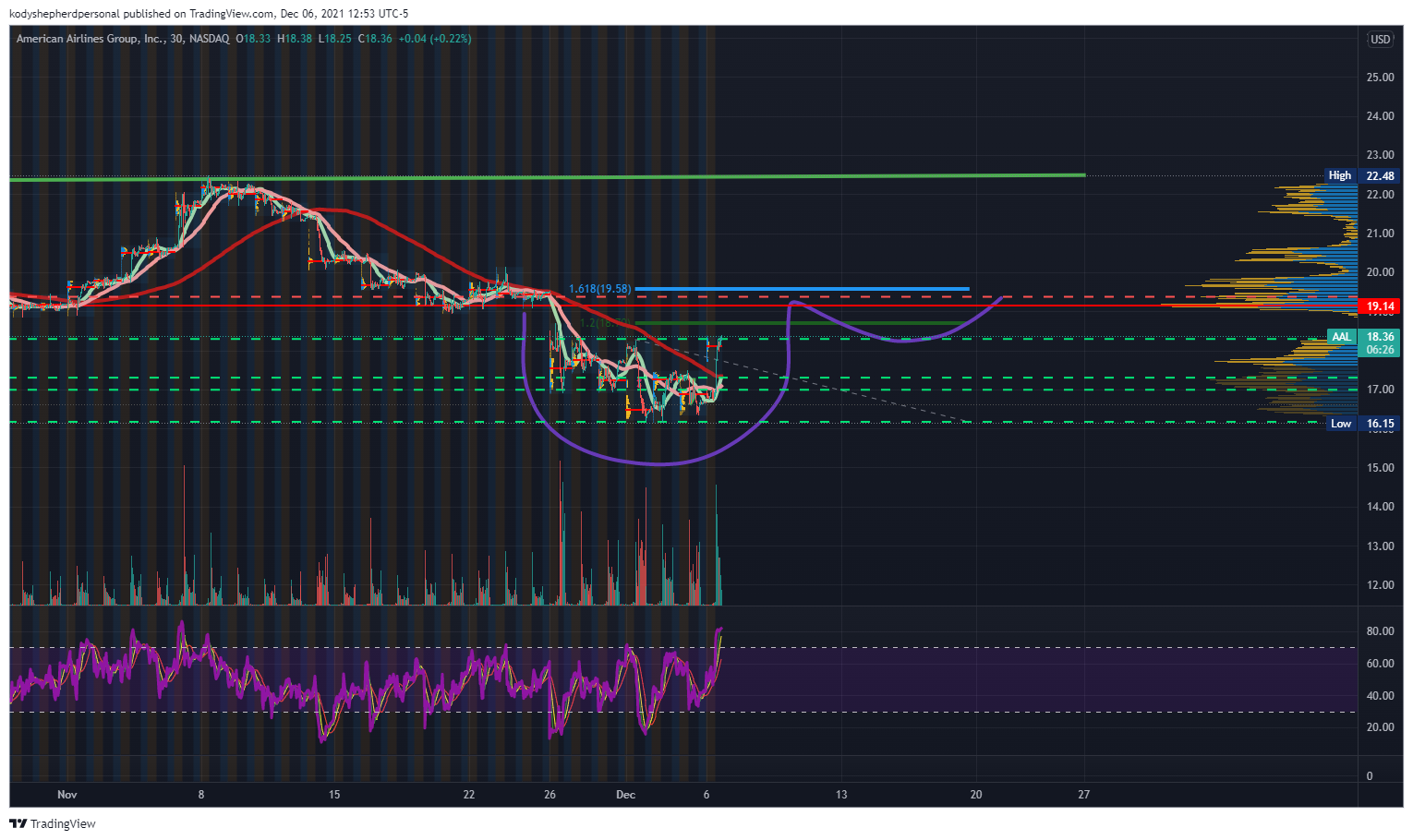Select the red 19.14 price label
Image resolution: width=1413 pixels, height=840 pixels.
1380,306
